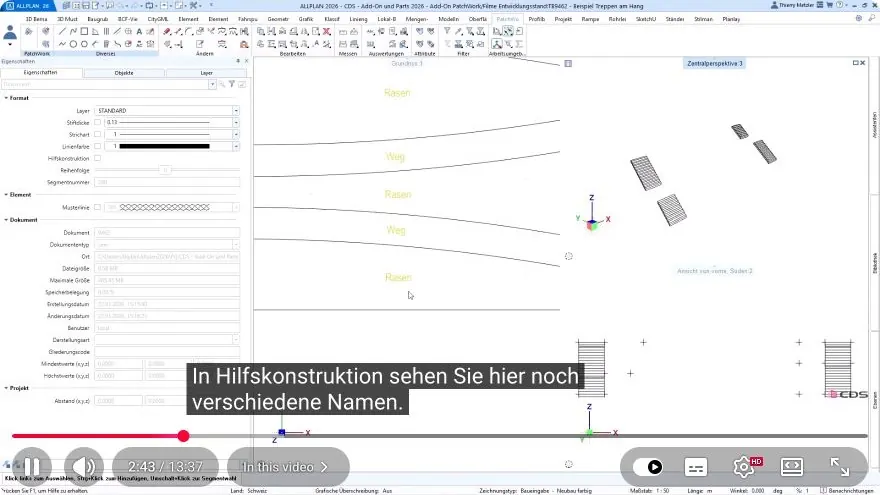The image size is (880, 495).
Task: Open the Stiftdicke 0.13 dropdown
Action: [236, 122]
